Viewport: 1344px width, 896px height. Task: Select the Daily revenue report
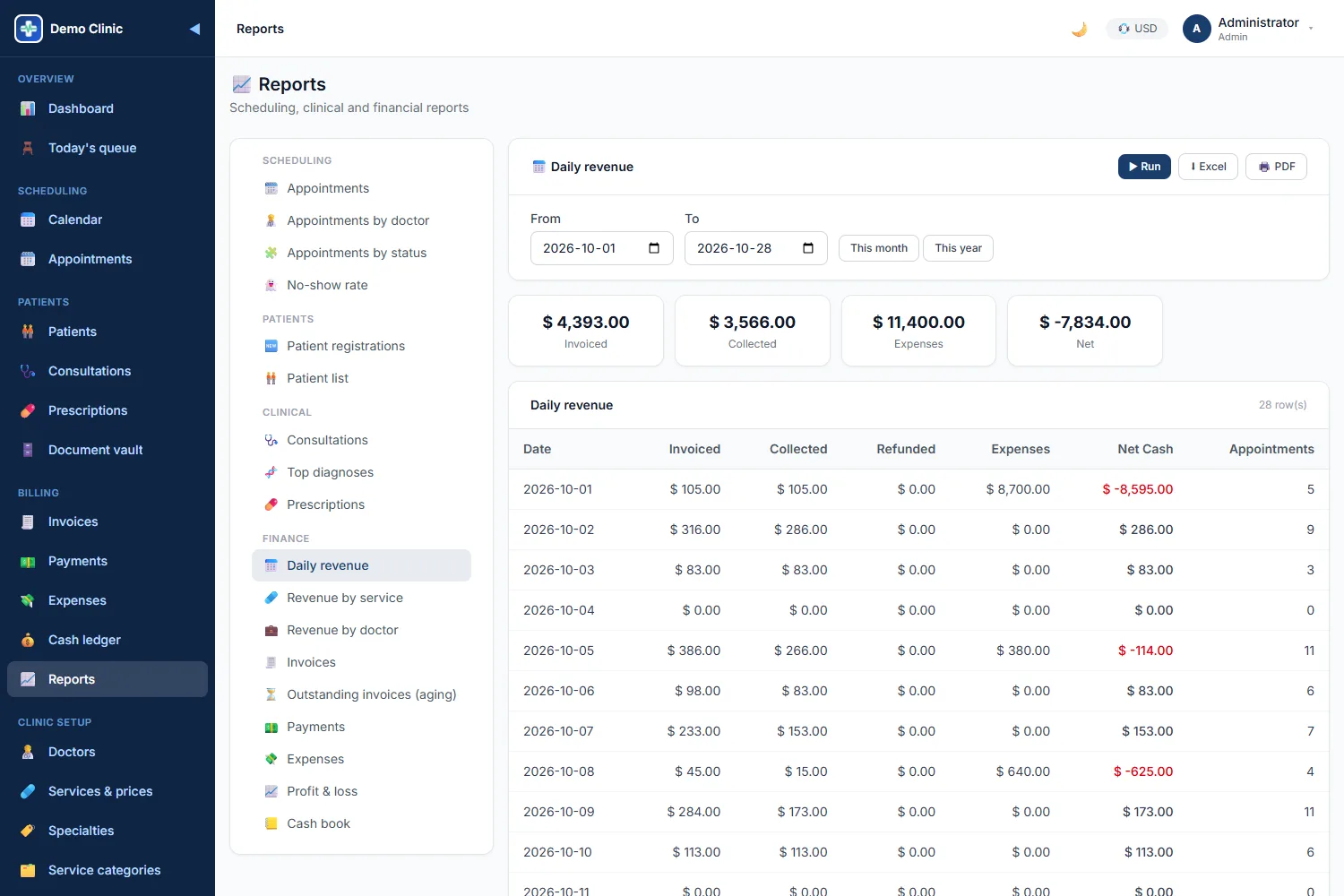point(361,565)
